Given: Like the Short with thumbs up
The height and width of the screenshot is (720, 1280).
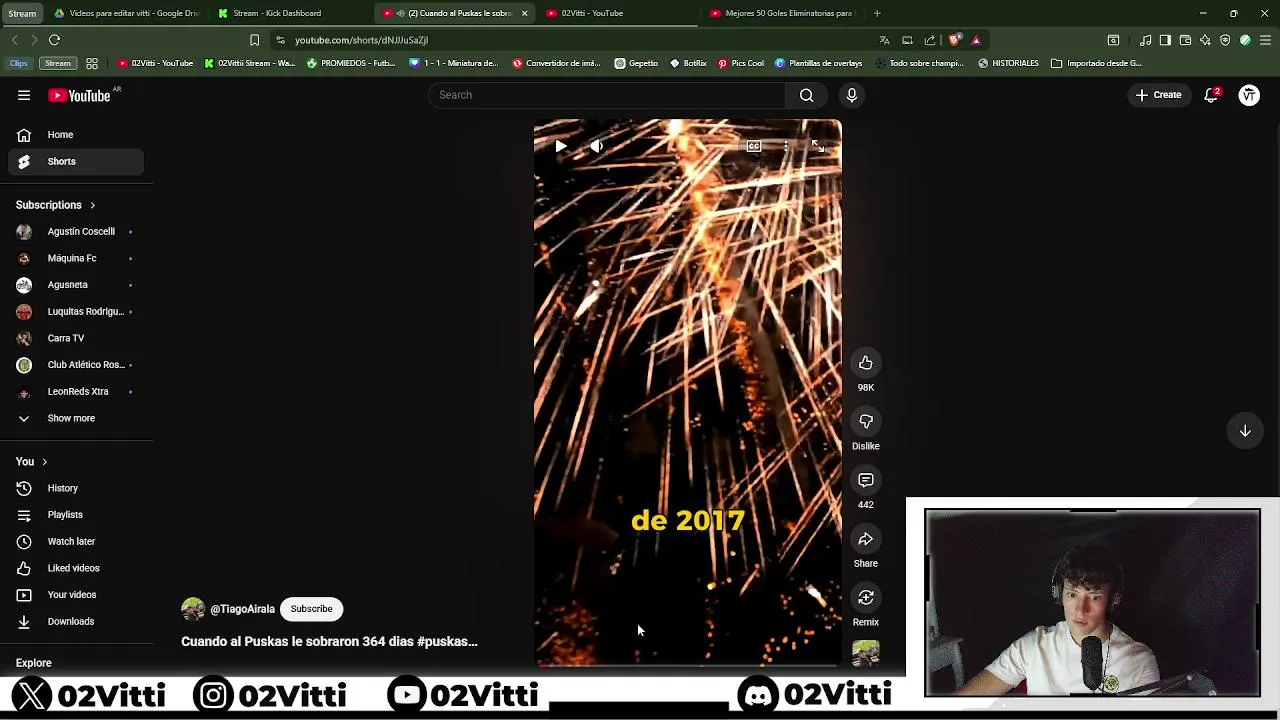Looking at the screenshot, I should (x=866, y=363).
